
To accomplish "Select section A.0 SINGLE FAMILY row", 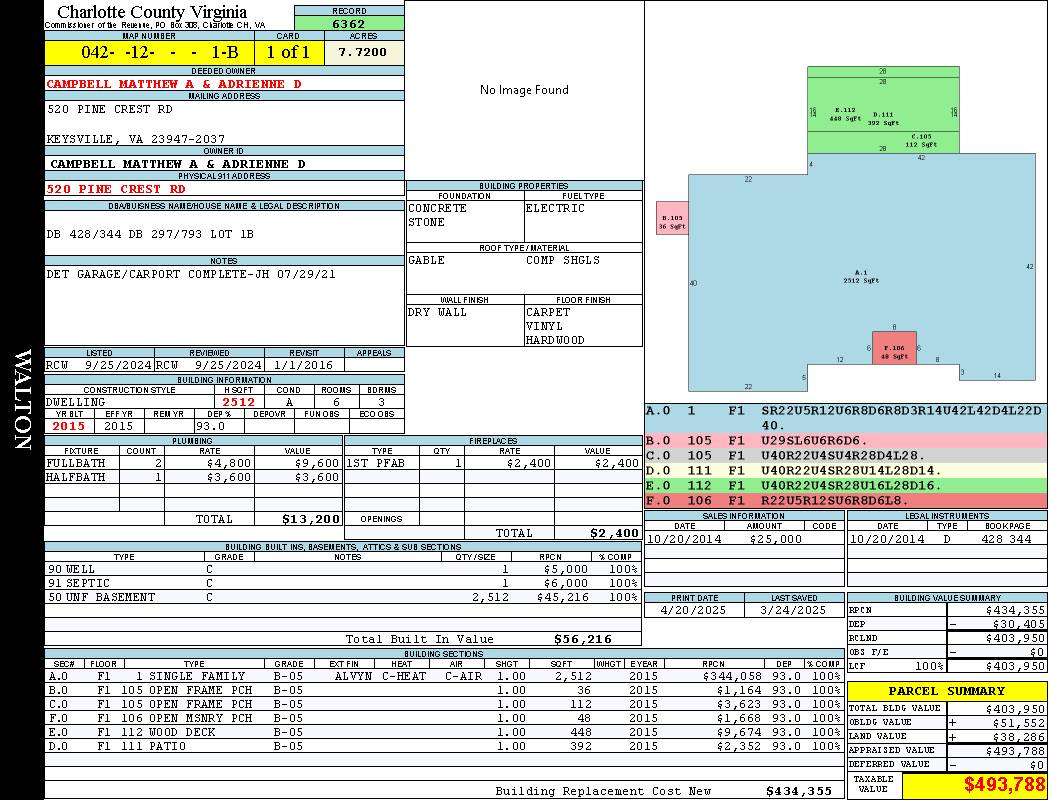I will pos(444,677).
